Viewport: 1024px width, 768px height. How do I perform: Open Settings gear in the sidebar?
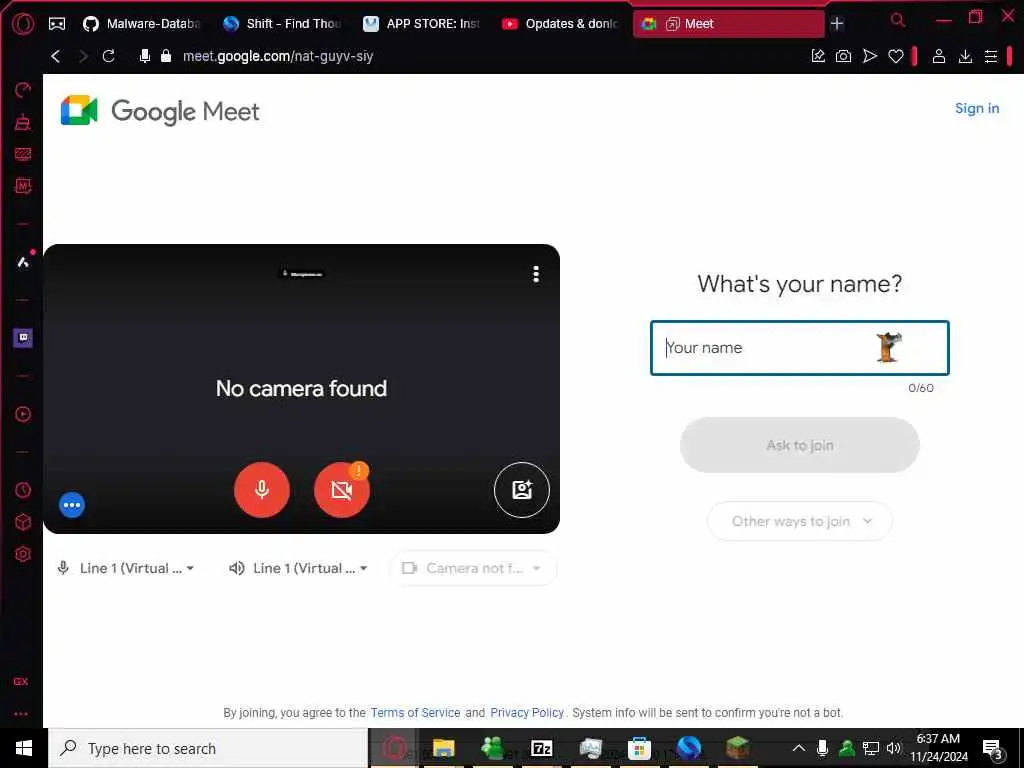[23, 554]
